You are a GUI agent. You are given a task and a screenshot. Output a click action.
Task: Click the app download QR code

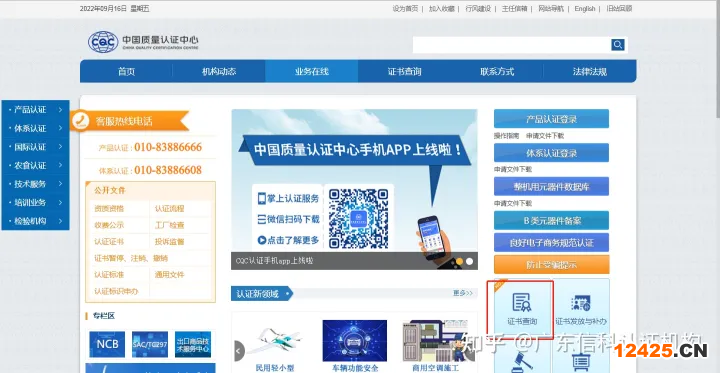359,219
